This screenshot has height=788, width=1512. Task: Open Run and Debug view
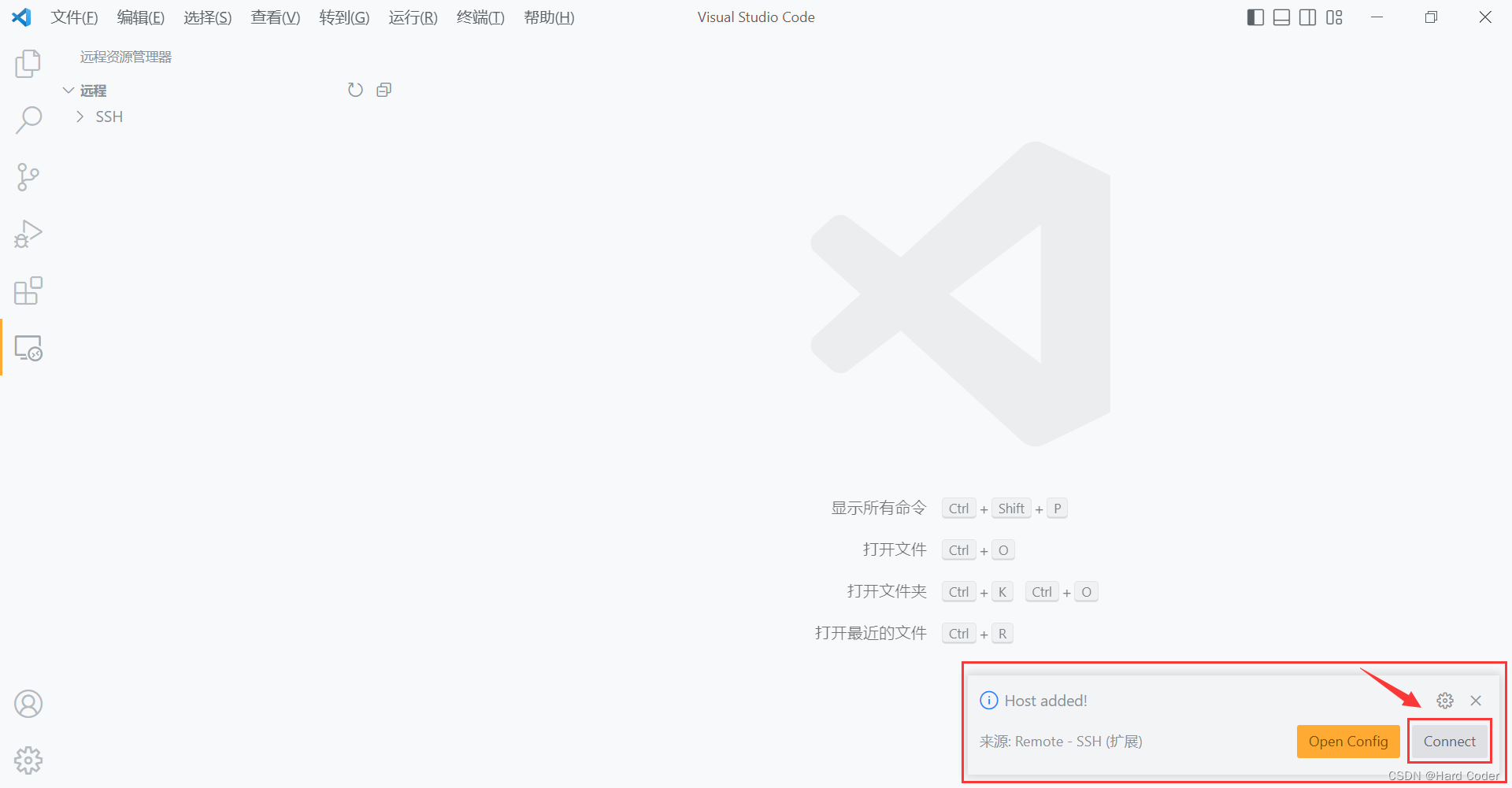coord(28,234)
